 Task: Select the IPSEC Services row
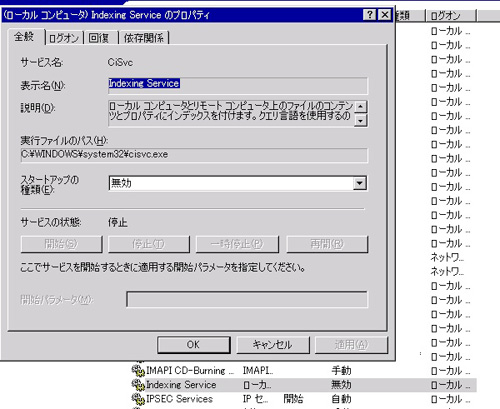click(x=303, y=399)
